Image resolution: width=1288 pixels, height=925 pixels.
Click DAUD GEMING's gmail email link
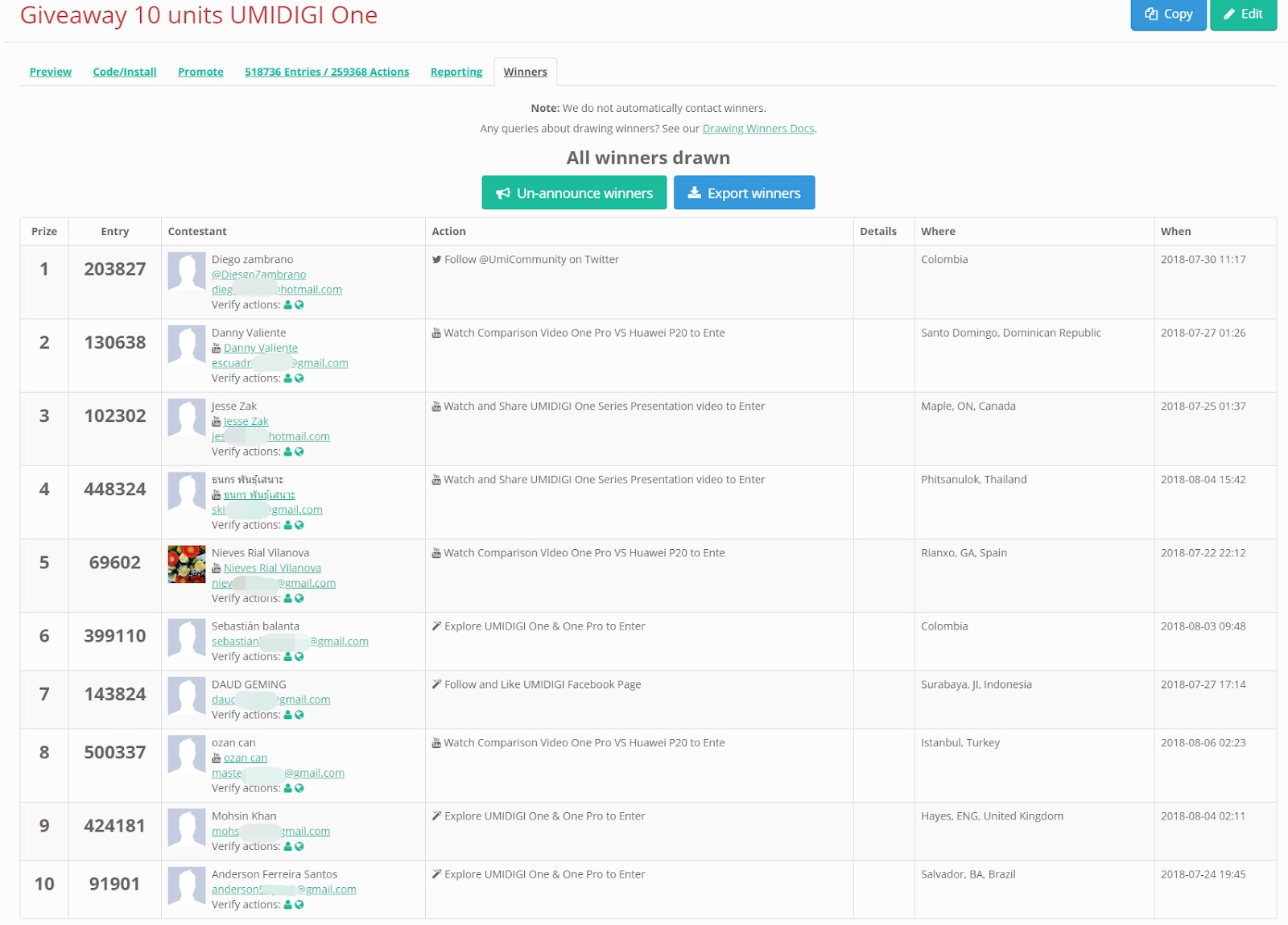click(x=270, y=700)
